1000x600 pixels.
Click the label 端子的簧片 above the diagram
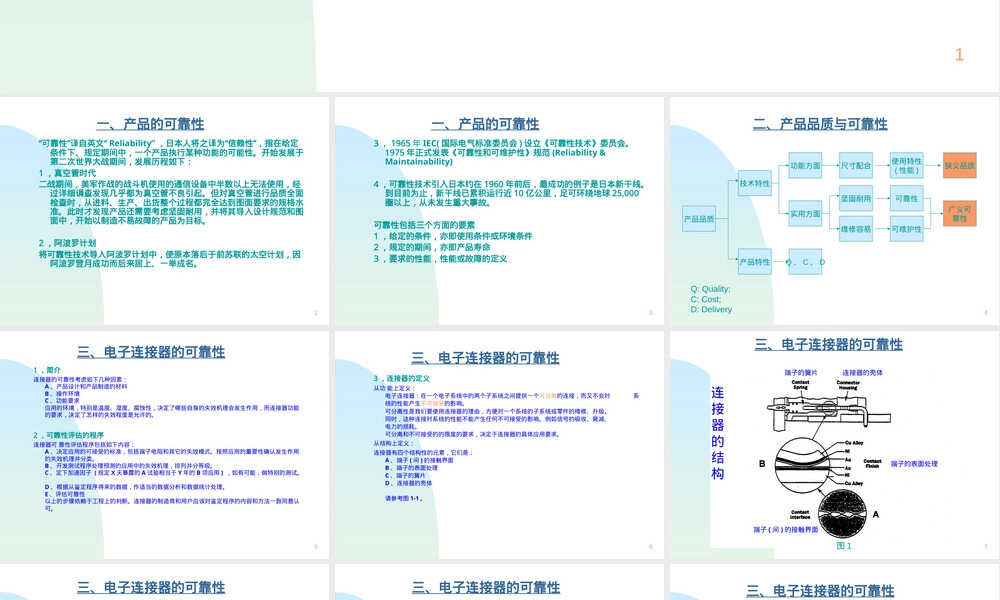801,372
